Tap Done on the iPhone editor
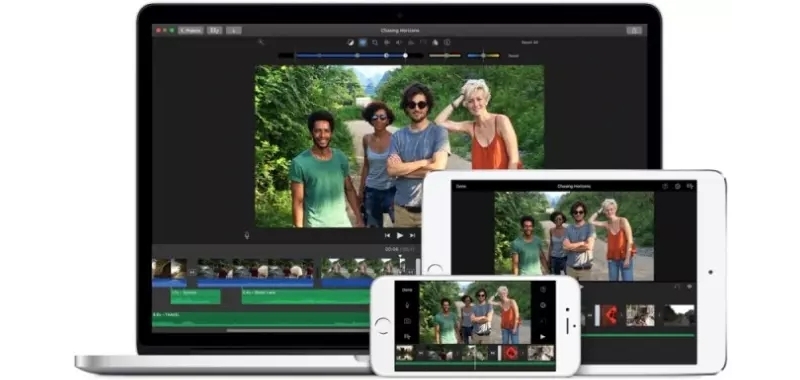Viewport: 800px width, 380px height. [x=407, y=290]
